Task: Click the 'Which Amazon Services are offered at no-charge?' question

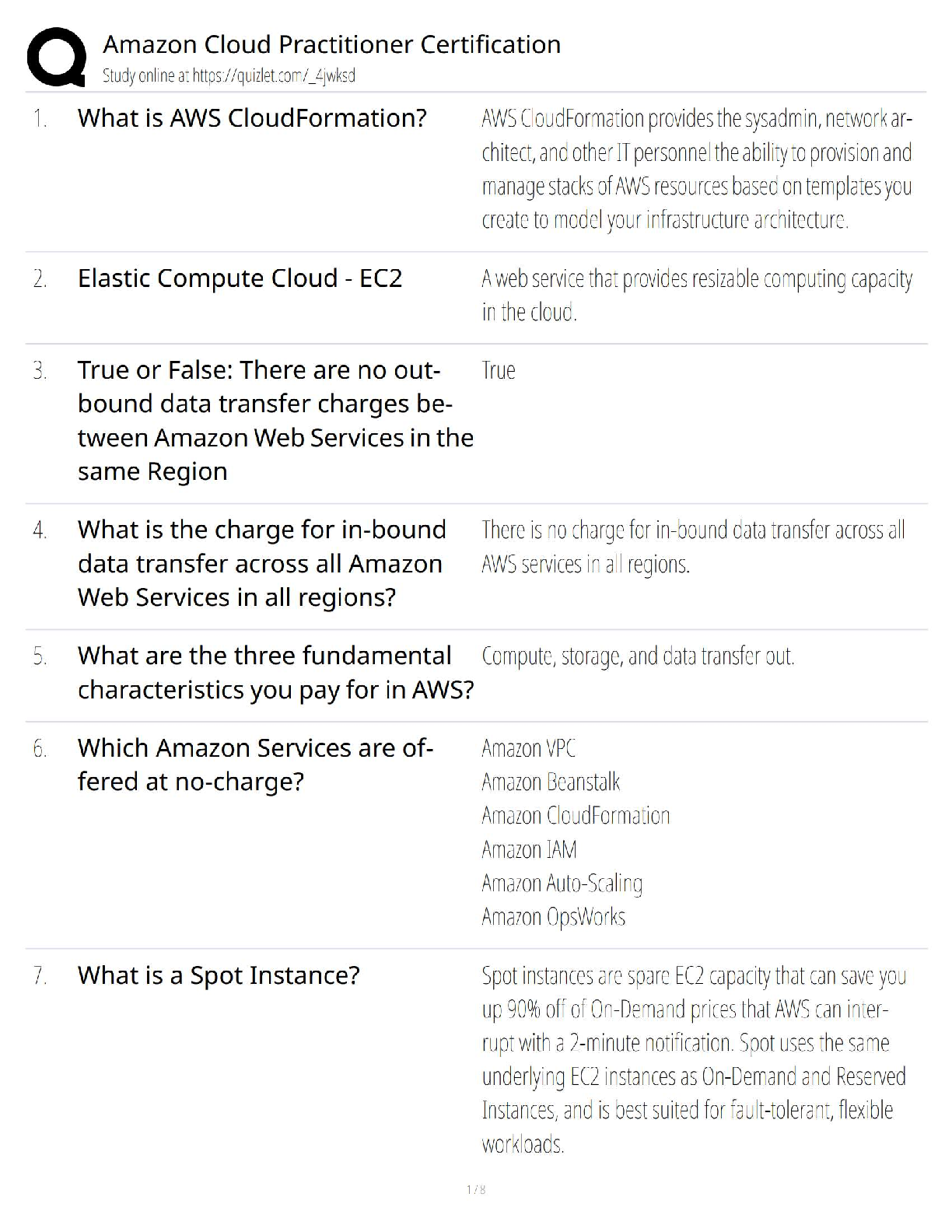Action: tap(255, 765)
